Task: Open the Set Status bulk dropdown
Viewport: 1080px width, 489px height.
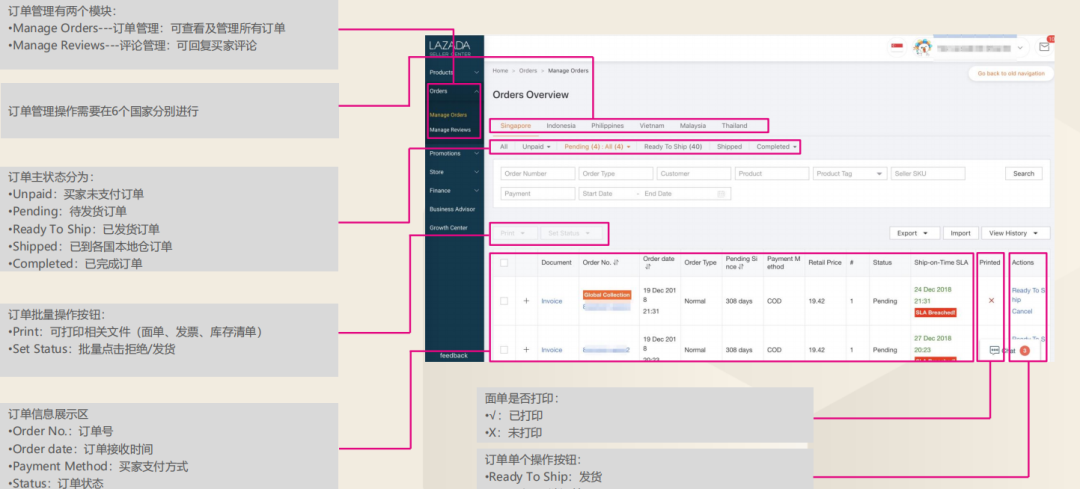Action: (x=570, y=233)
